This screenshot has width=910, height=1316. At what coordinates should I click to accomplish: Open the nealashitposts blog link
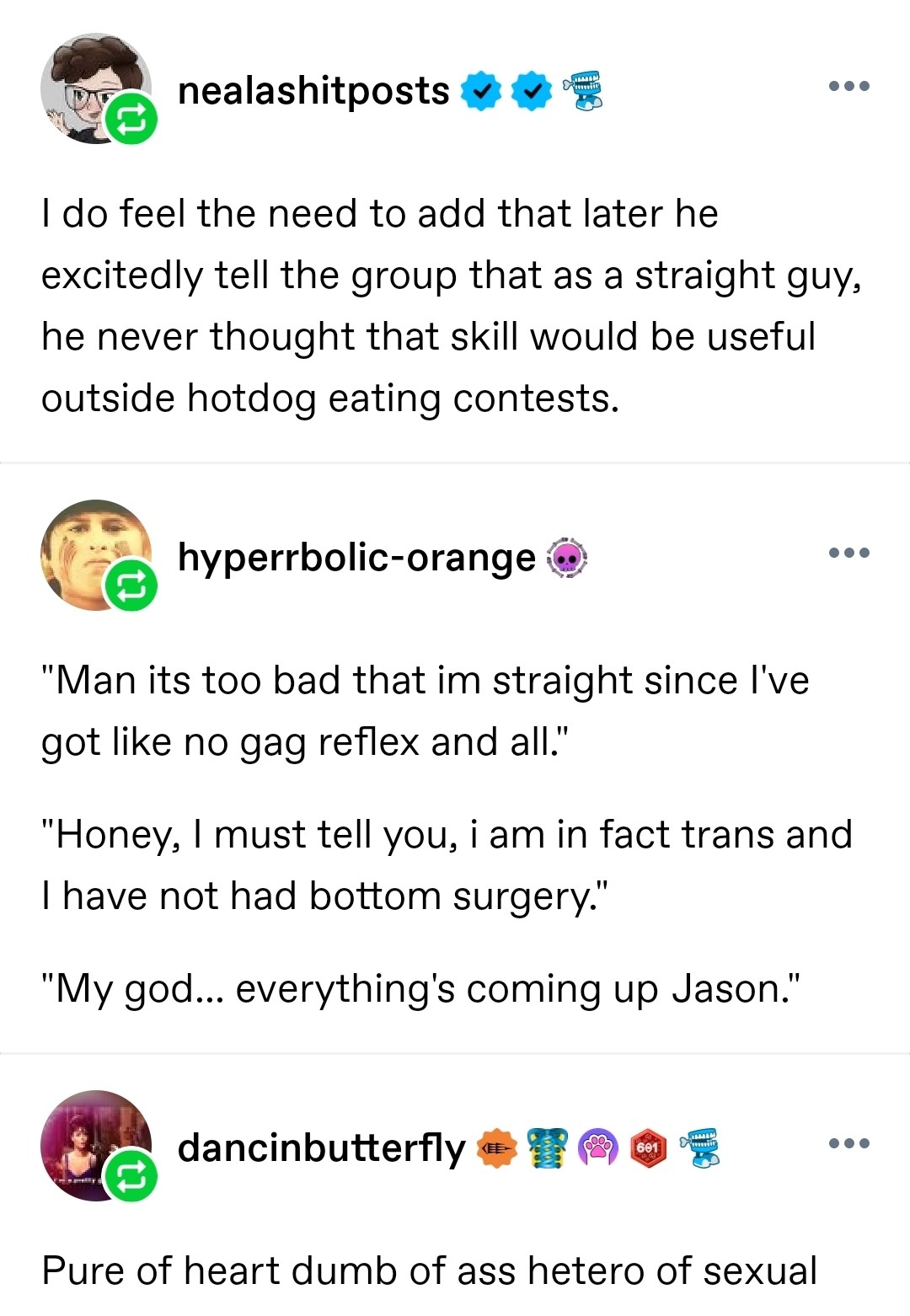(x=313, y=91)
